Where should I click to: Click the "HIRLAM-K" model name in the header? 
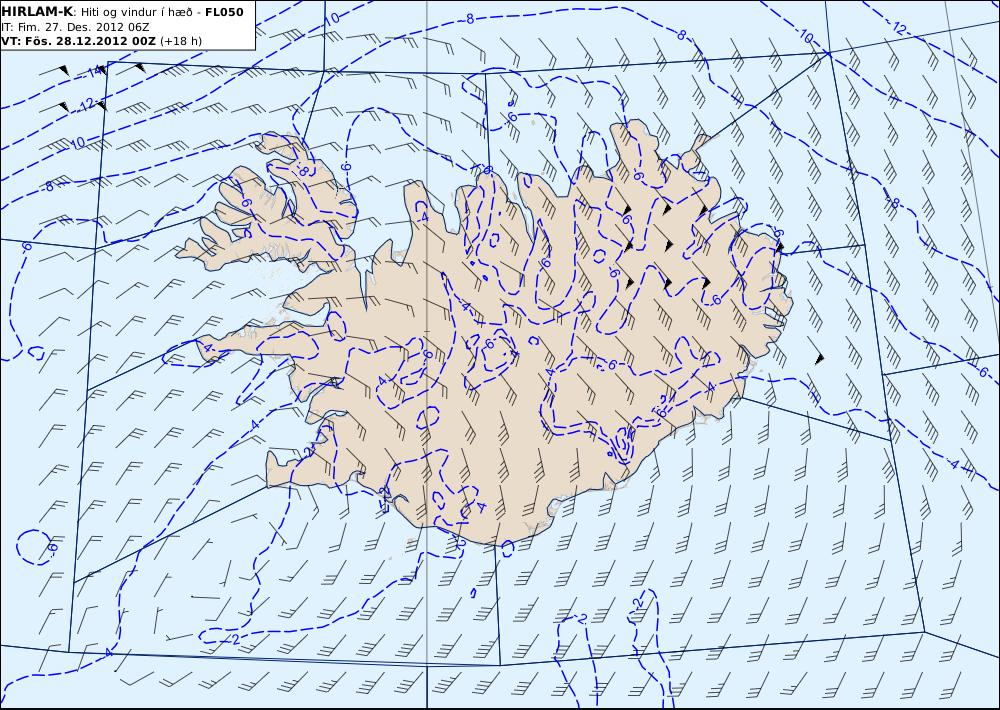coord(38,12)
